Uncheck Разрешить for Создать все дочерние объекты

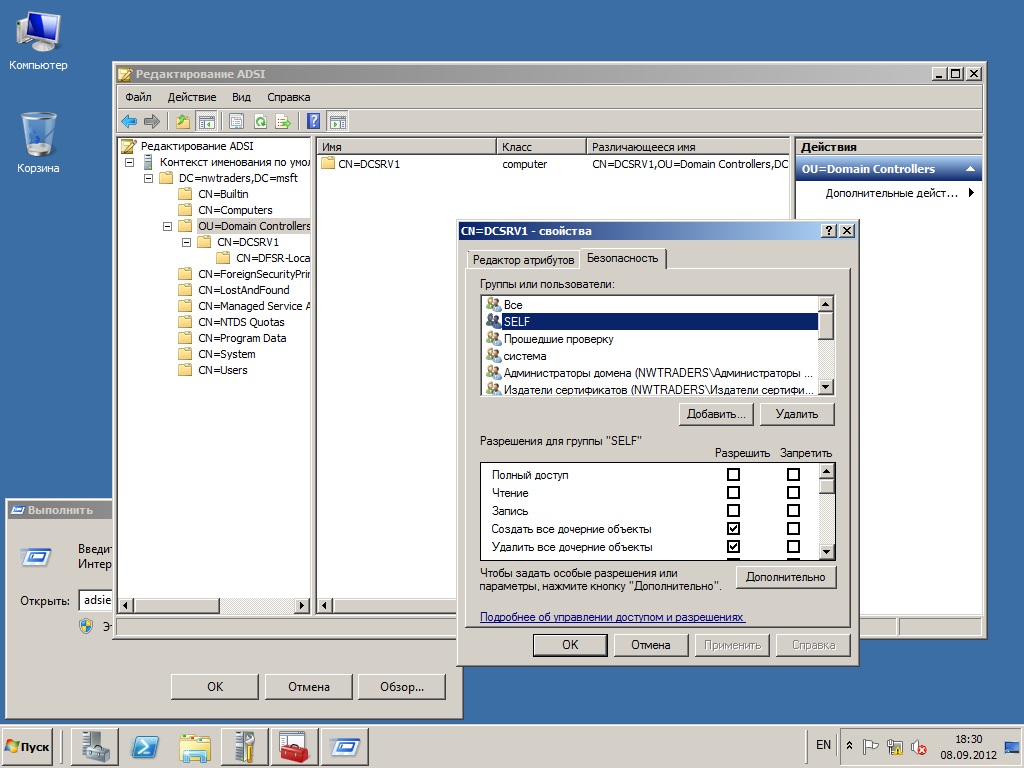[733, 530]
